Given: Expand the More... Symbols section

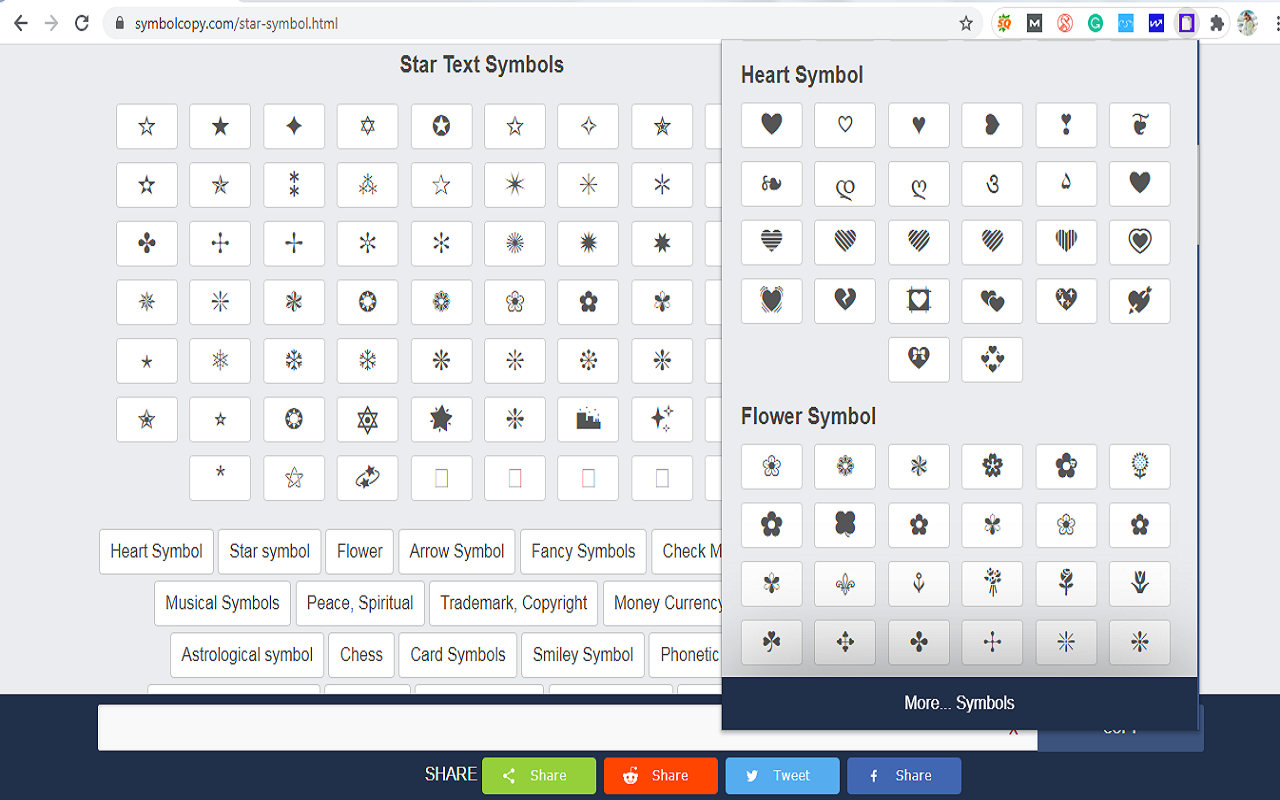Looking at the screenshot, I should tap(959, 702).
